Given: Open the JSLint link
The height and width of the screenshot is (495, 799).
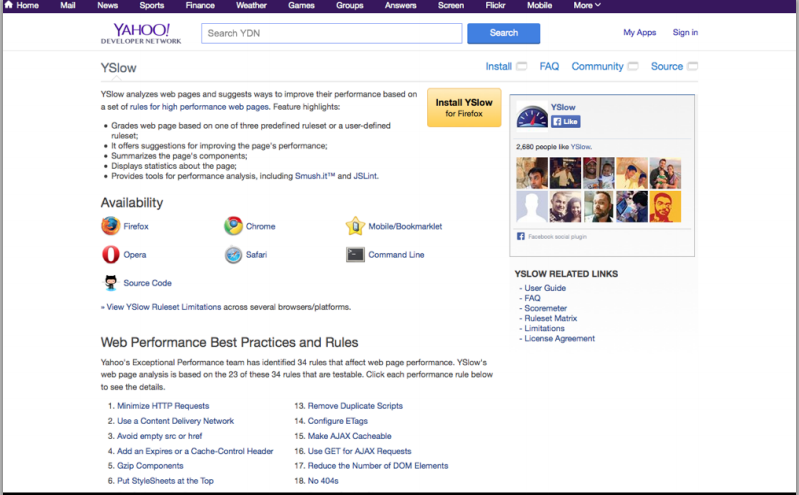Looking at the screenshot, I should coord(365,176).
